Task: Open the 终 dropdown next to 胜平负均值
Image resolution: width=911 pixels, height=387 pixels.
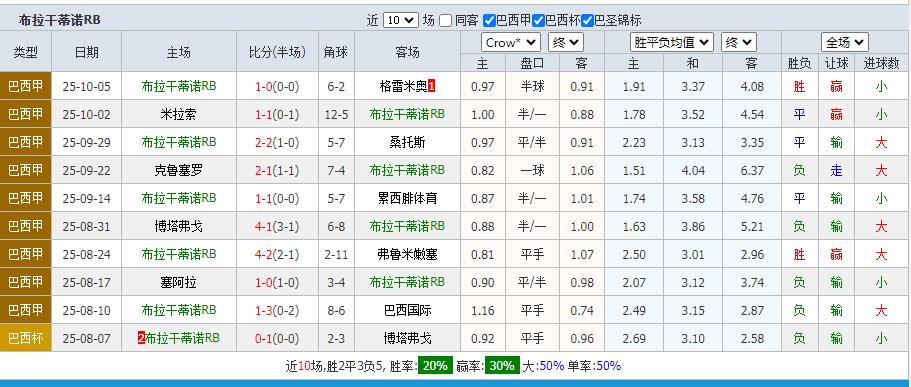Action: tap(739, 42)
